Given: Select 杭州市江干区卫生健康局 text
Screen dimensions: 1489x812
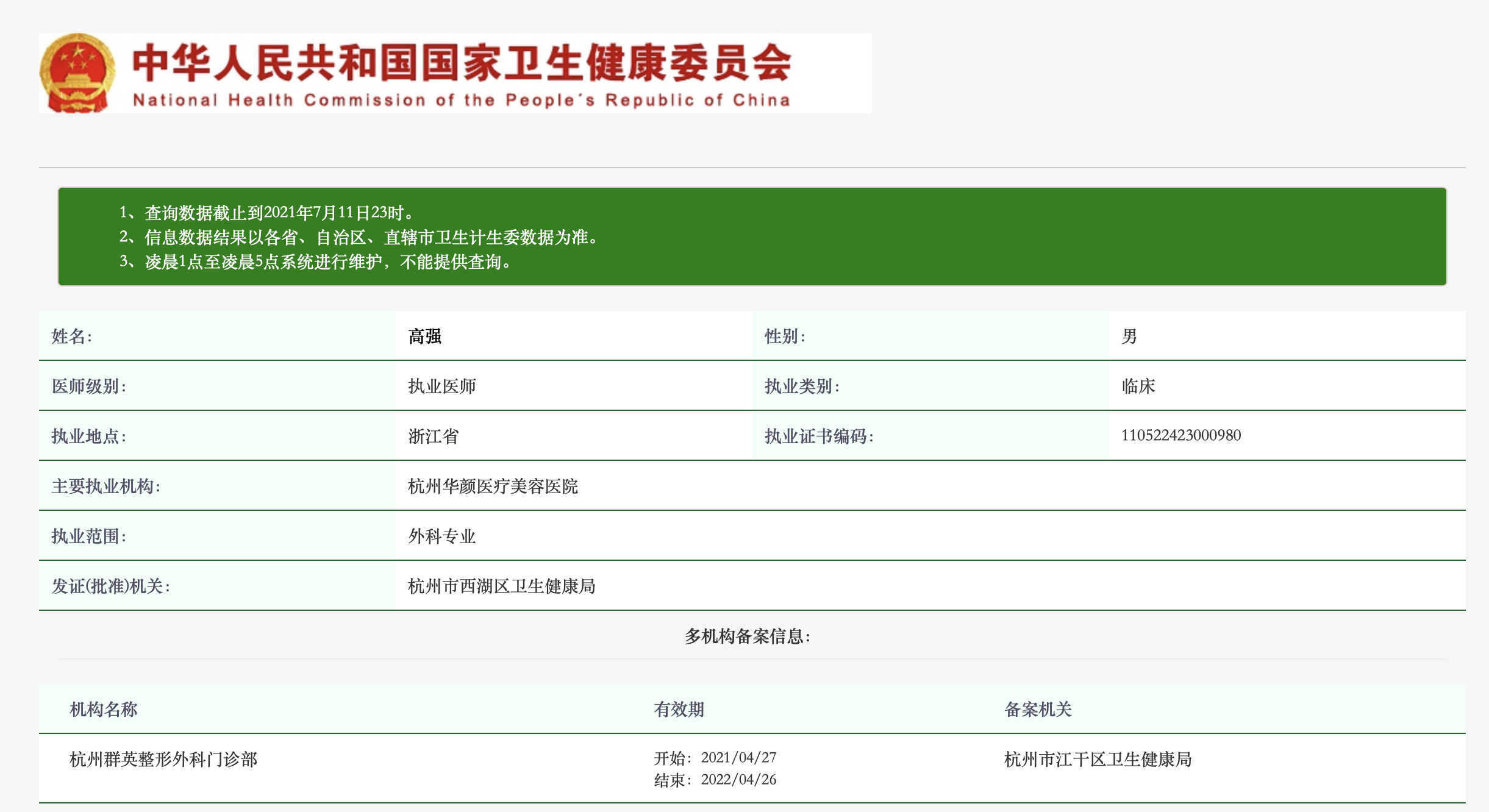Looking at the screenshot, I should (x=1098, y=760).
